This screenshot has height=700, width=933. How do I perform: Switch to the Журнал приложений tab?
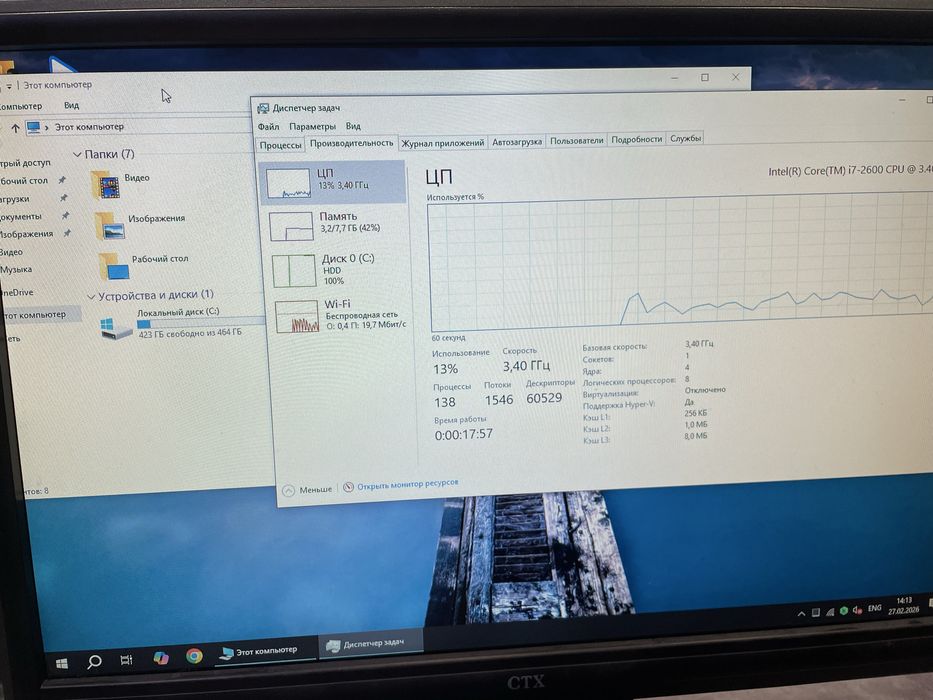443,143
